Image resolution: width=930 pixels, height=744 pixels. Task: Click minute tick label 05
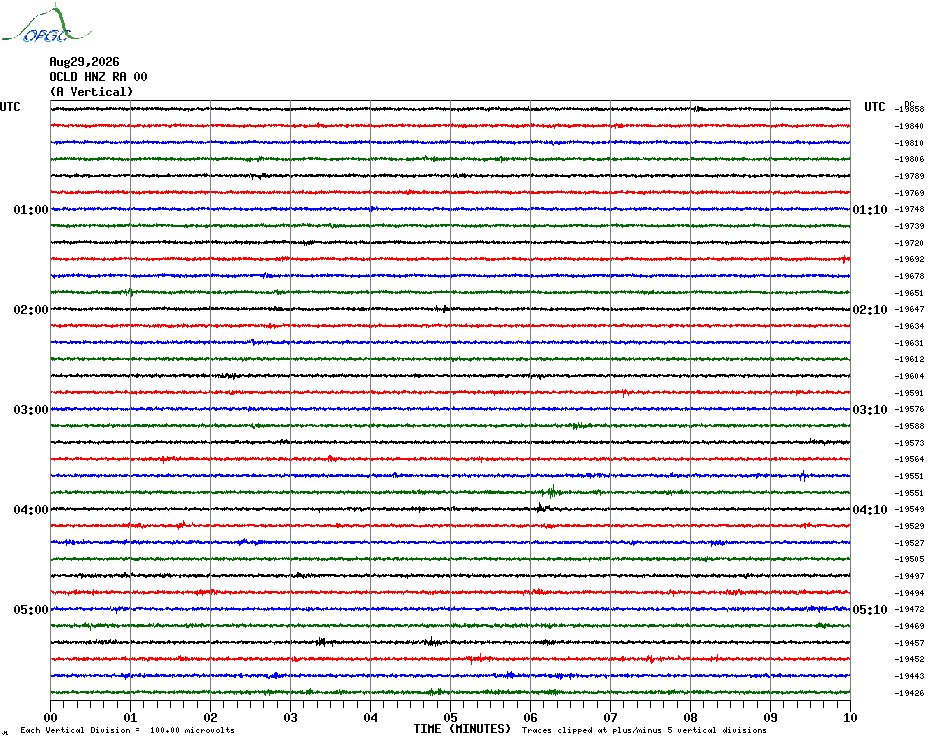(451, 717)
